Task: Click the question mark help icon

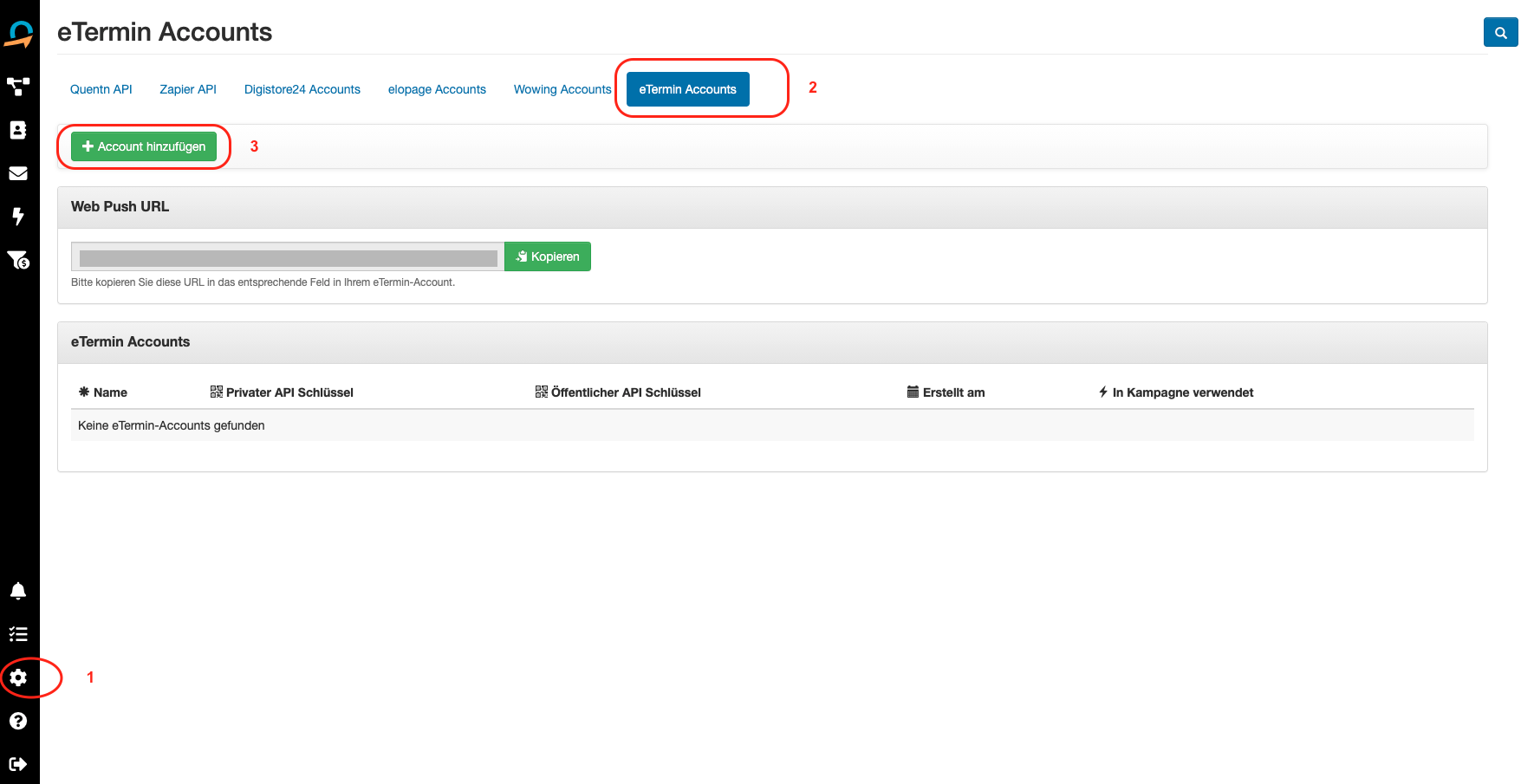Action: [18, 721]
